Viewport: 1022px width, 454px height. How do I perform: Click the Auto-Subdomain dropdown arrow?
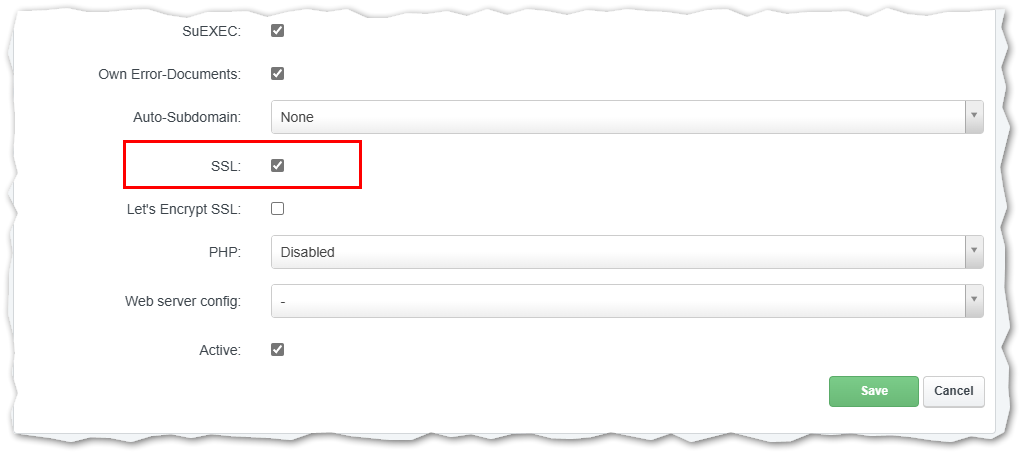(x=974, y=117)
